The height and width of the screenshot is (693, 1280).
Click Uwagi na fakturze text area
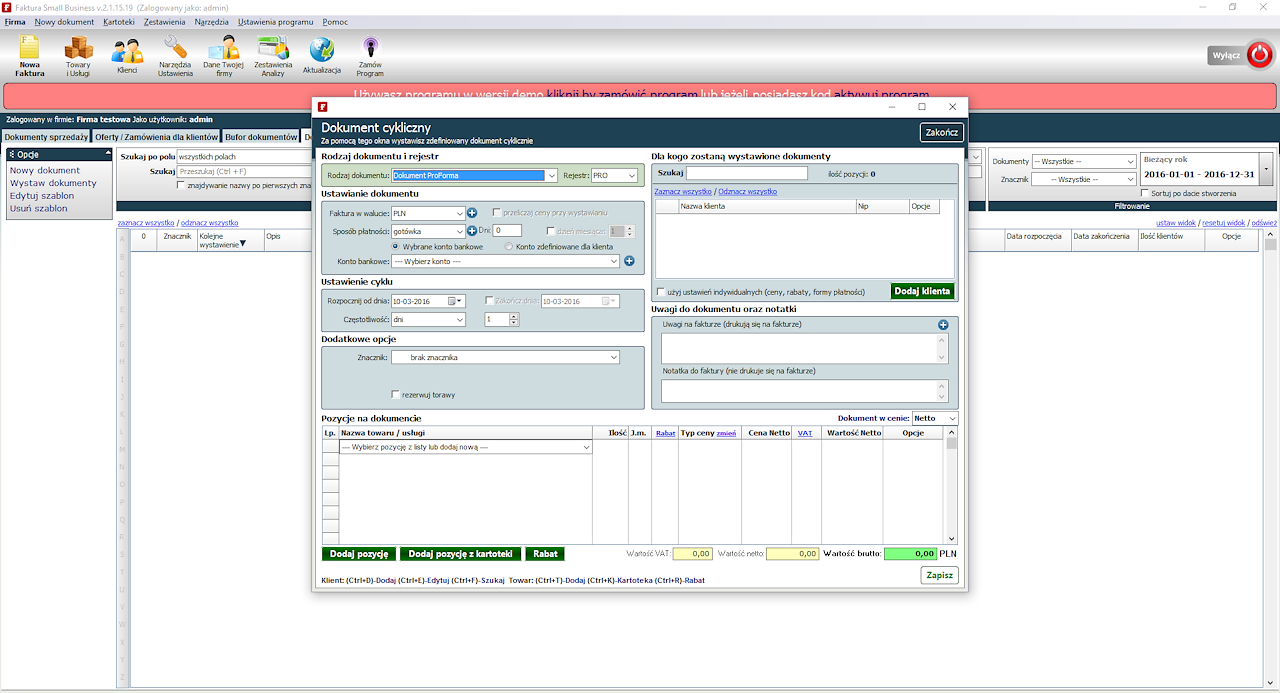point(803,348)
